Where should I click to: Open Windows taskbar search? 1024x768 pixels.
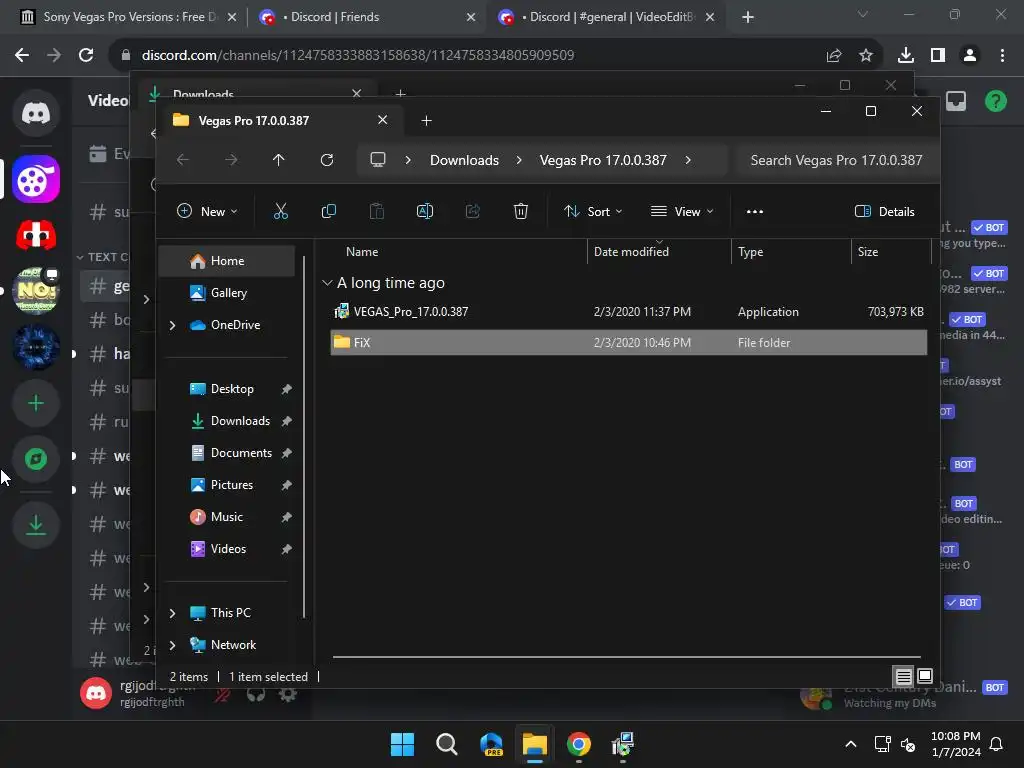(x=447, y=744)
